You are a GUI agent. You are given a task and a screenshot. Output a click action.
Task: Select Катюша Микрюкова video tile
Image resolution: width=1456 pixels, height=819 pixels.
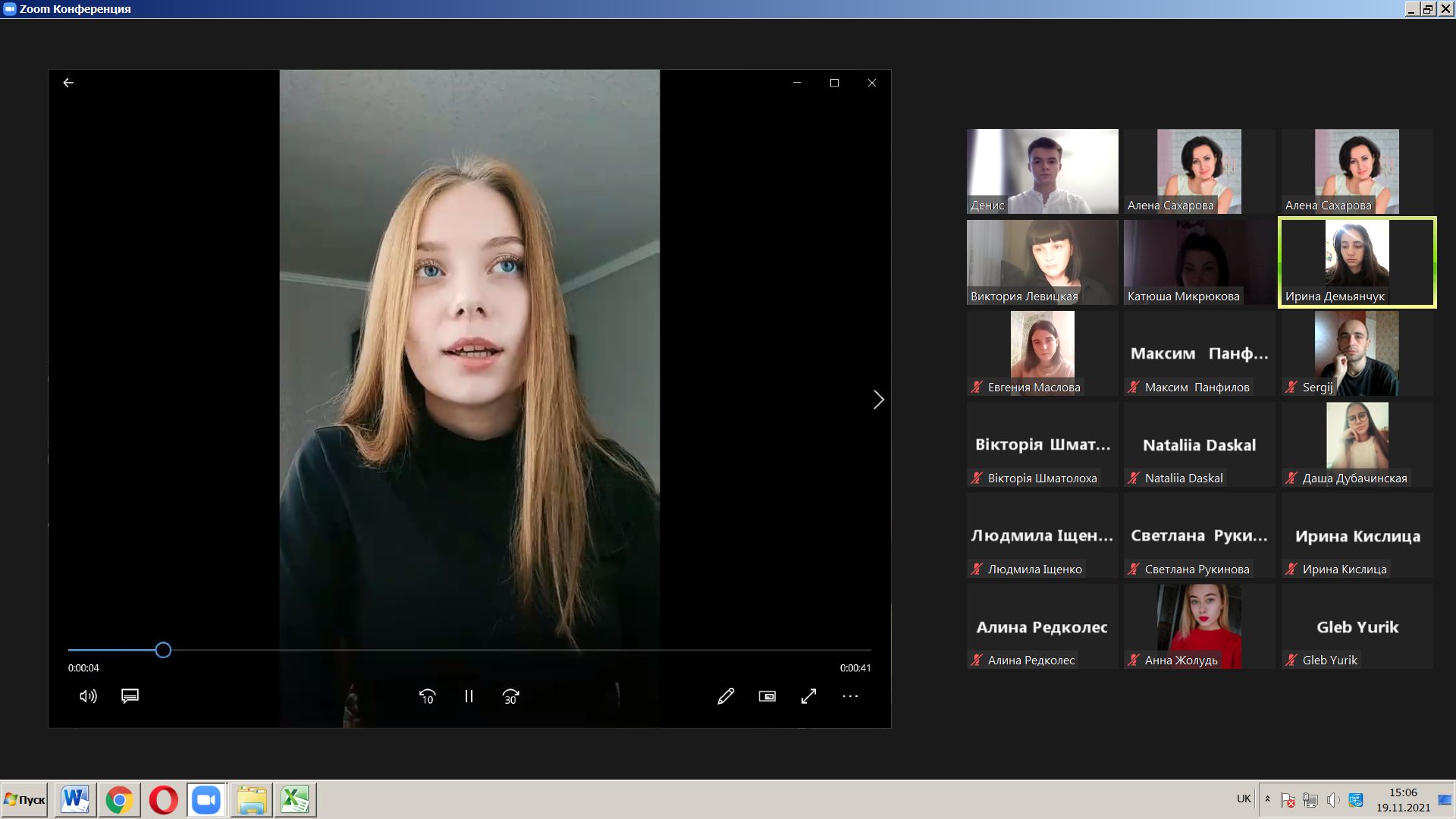tap(1200, 262)
